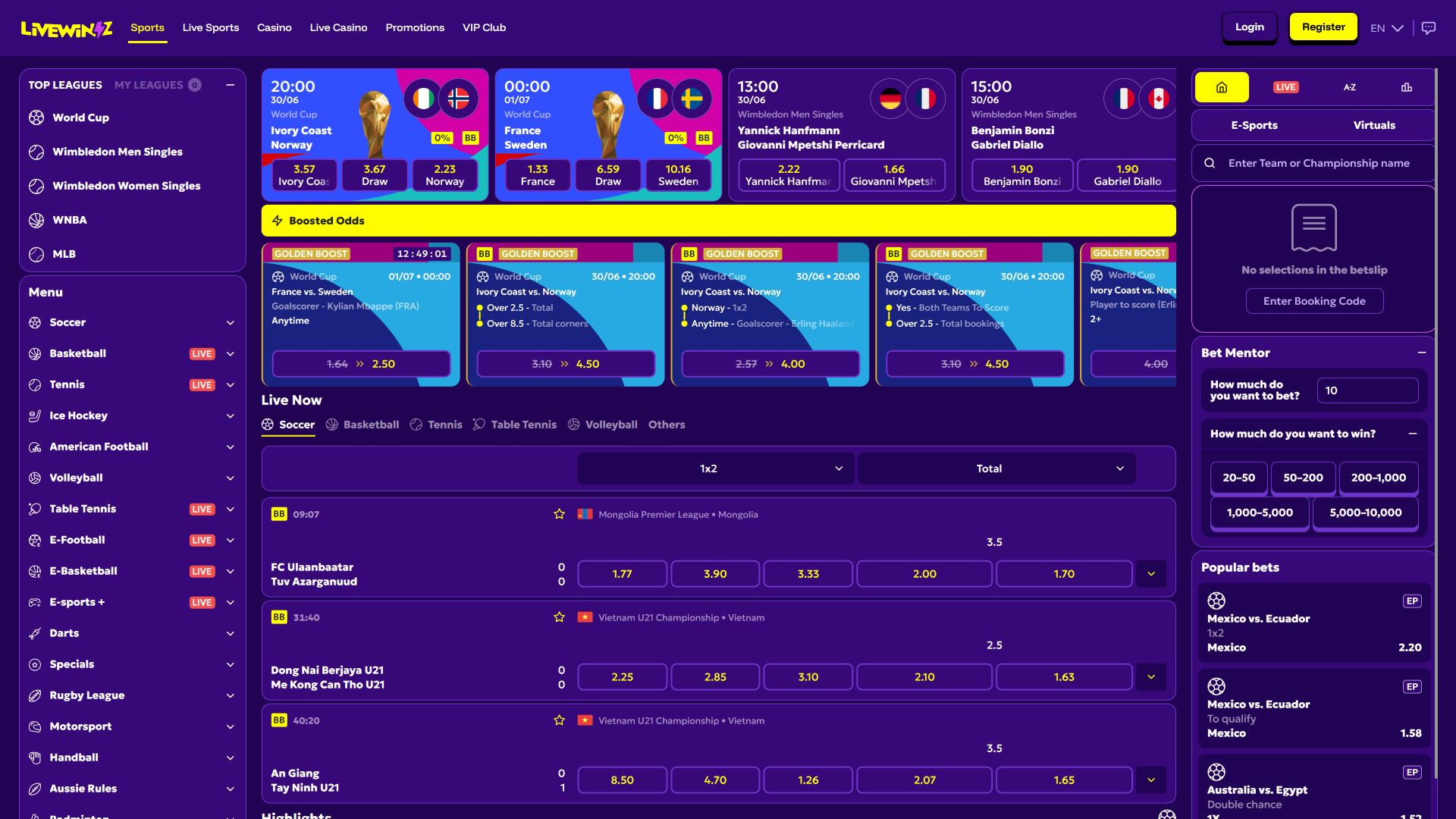
Task: Click the Register button
Action: point(1323,27)
